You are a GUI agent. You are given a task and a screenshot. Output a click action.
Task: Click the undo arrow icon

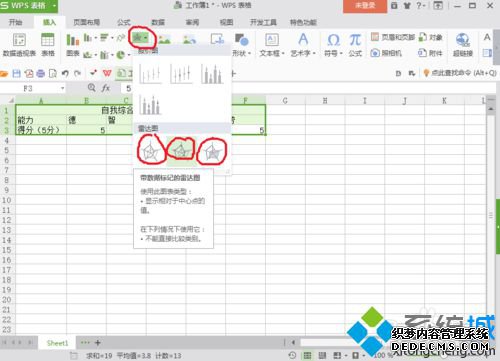[x=65, y=73]
